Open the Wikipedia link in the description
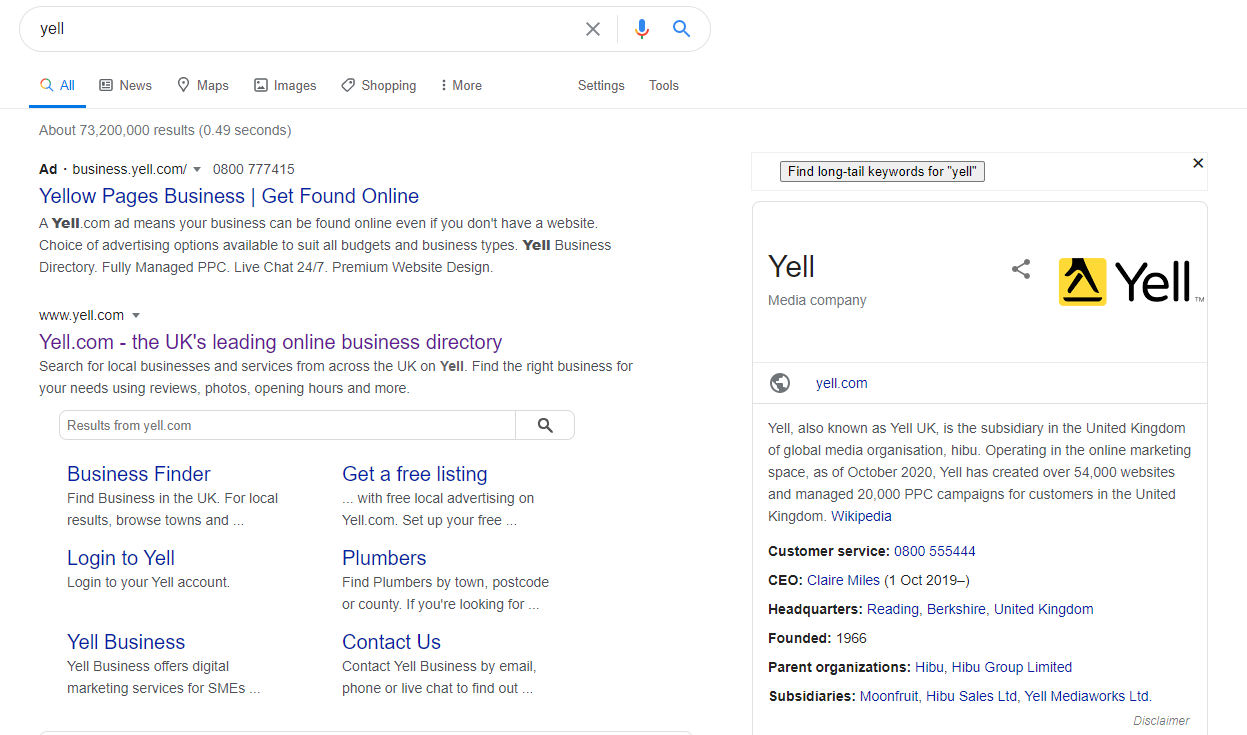This screenshot has width=1247, height=735. pyautogui.click(x=861, y=517)
